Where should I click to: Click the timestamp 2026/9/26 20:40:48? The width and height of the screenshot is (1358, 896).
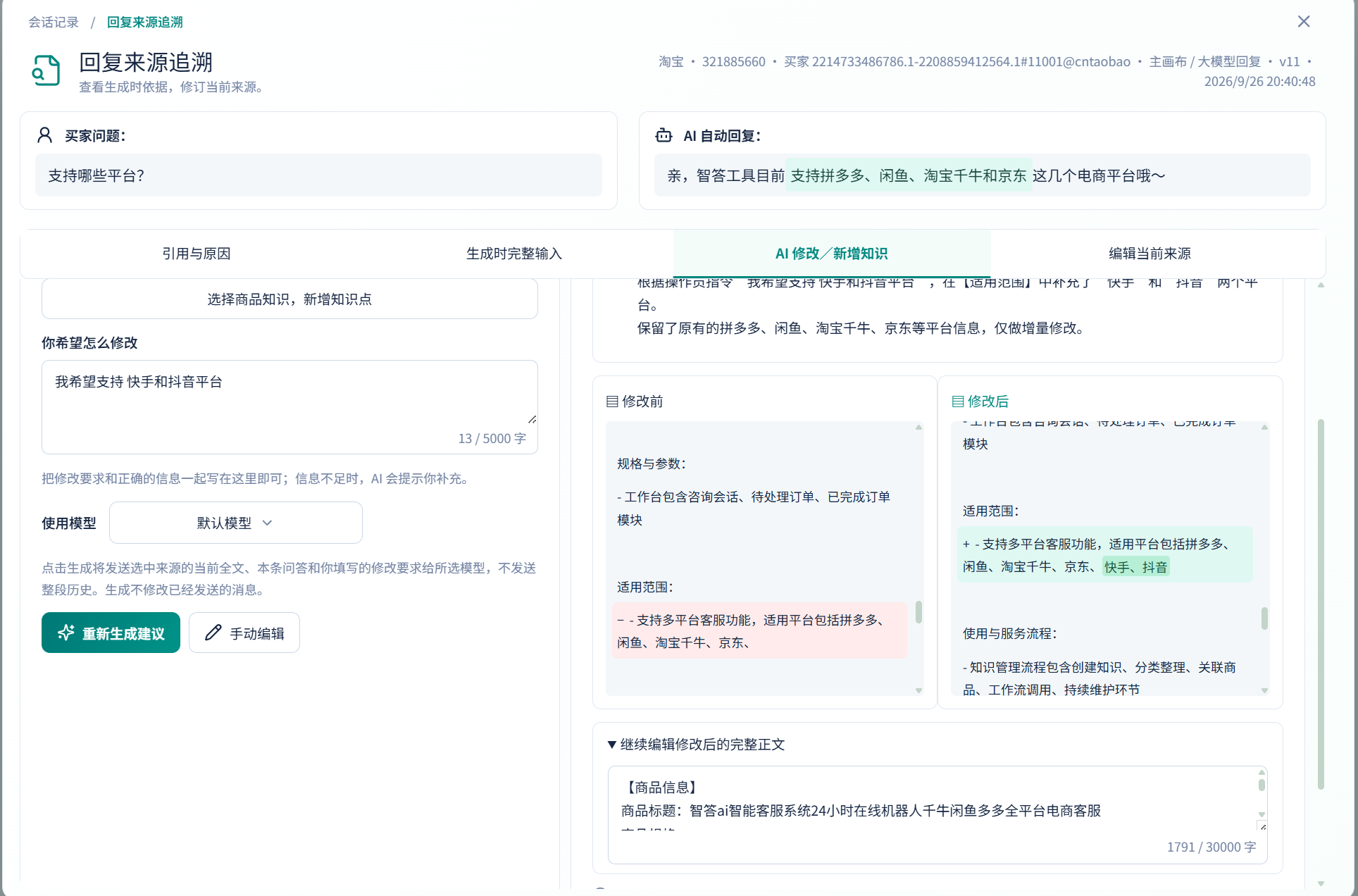pyautogui.click(x=1259, y=81)
